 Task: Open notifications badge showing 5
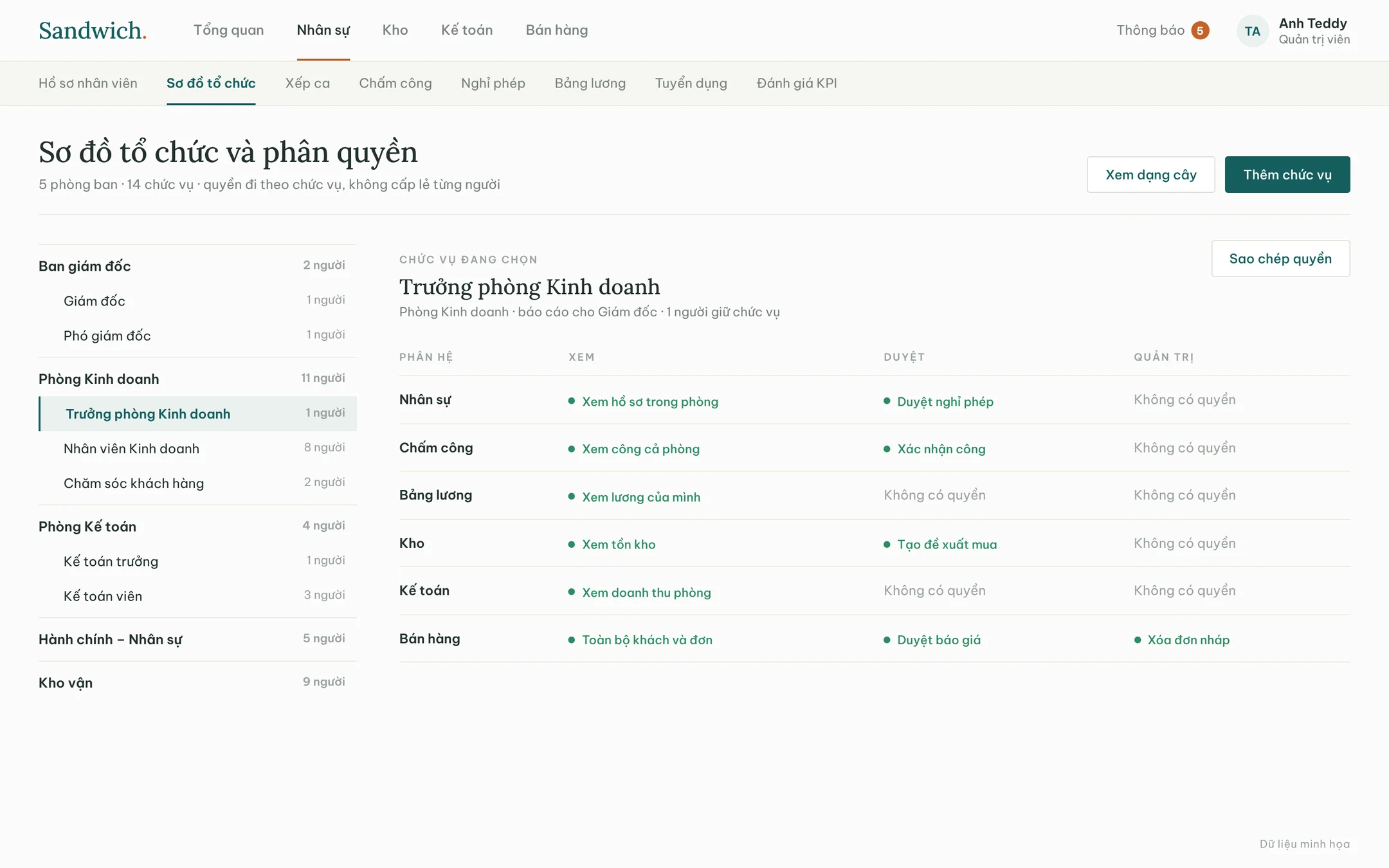point(1200,30)
